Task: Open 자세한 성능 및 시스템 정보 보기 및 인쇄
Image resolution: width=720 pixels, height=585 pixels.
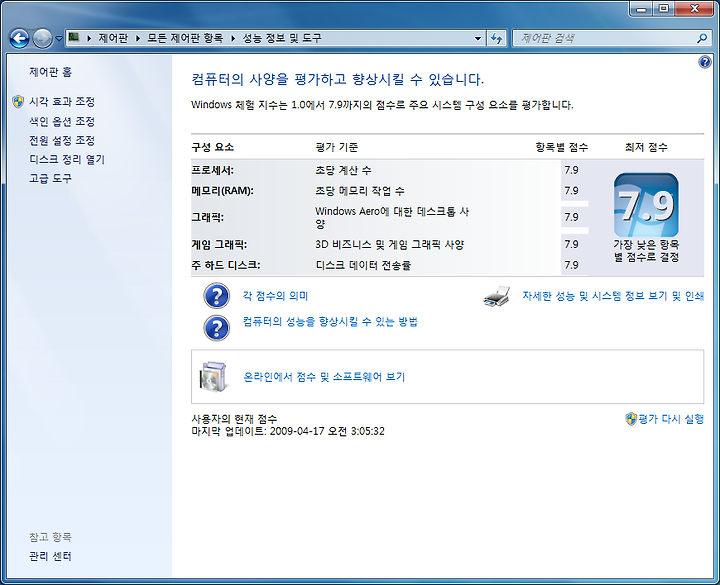Action: [613, 296]
